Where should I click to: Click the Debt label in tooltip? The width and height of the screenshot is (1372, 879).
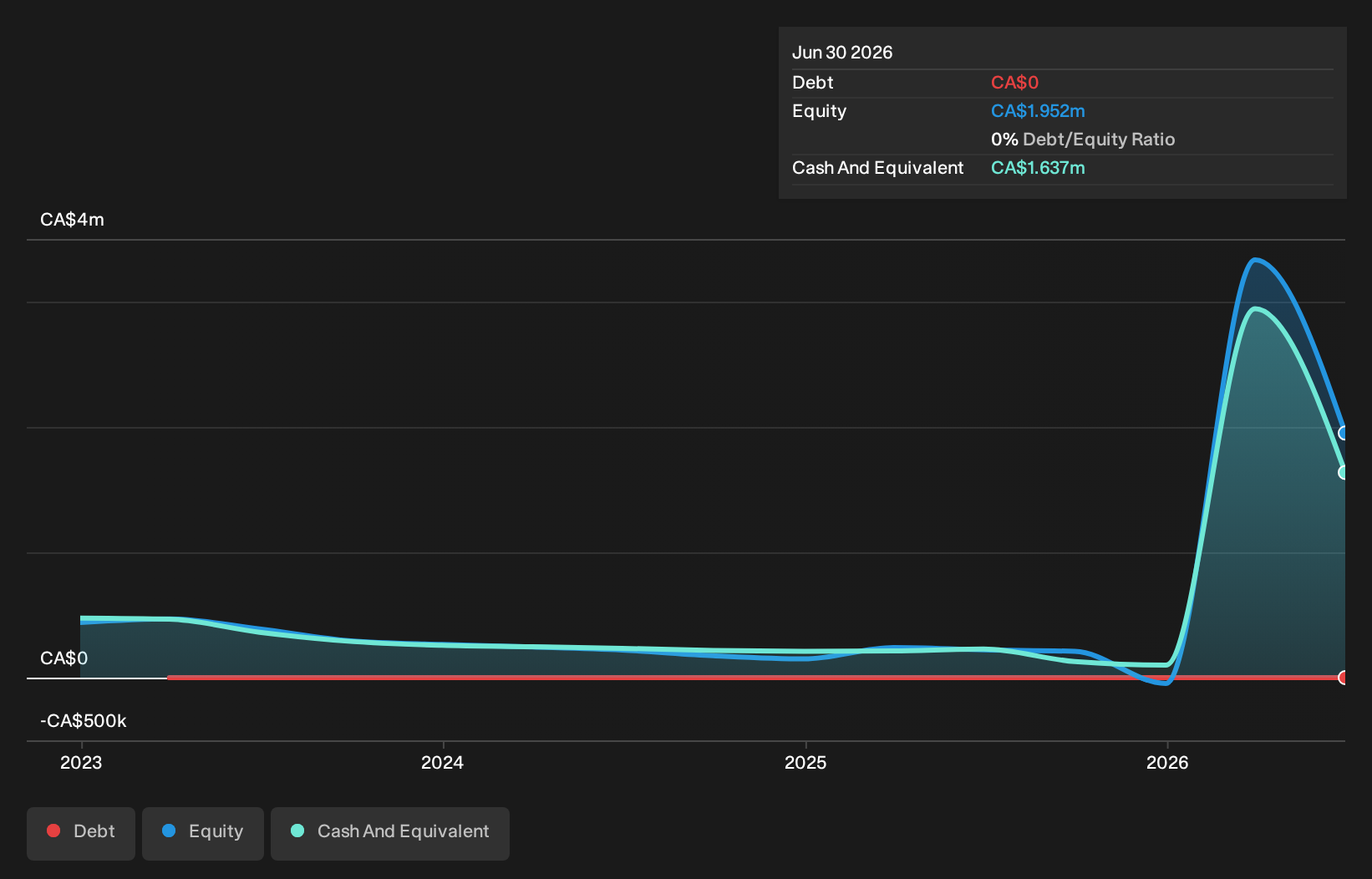point(812,83)
